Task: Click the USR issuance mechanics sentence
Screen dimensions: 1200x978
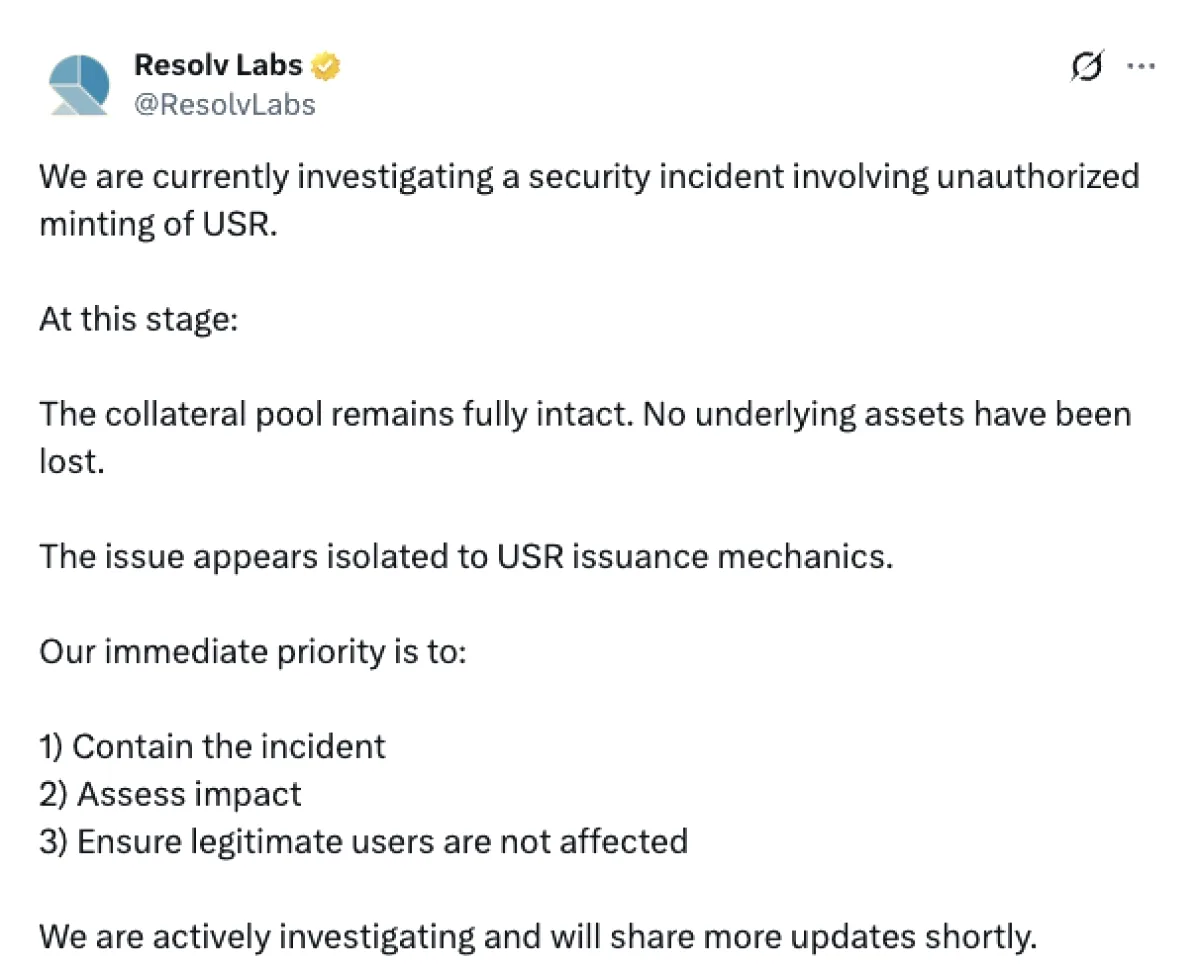Action: (466, 556)
